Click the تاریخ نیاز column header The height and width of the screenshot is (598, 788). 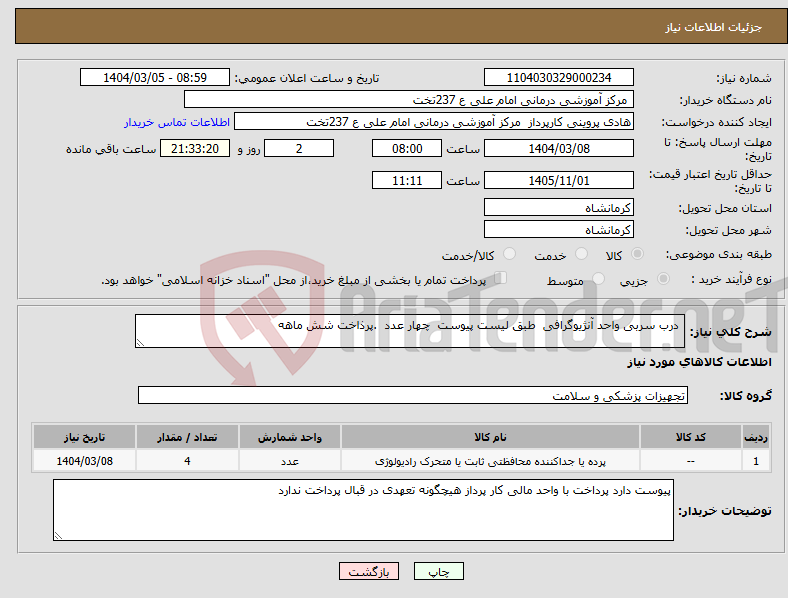pyautogui.click(x=84, y=437)
